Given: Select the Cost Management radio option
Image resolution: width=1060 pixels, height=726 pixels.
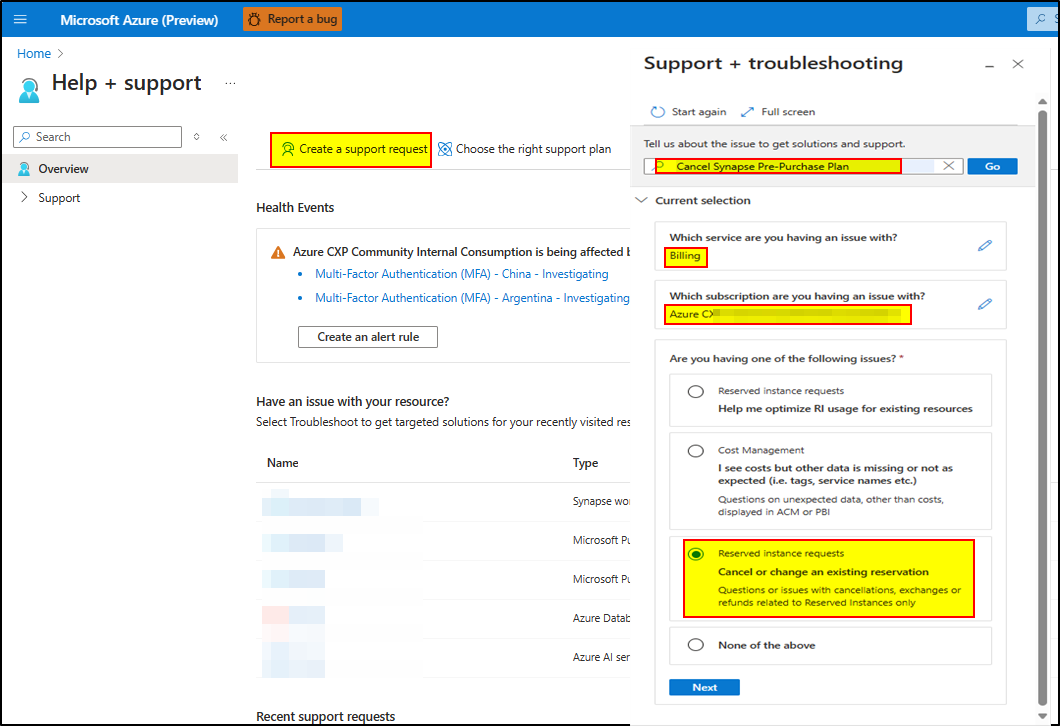Looking at the screenshot, I should (696, 451).
